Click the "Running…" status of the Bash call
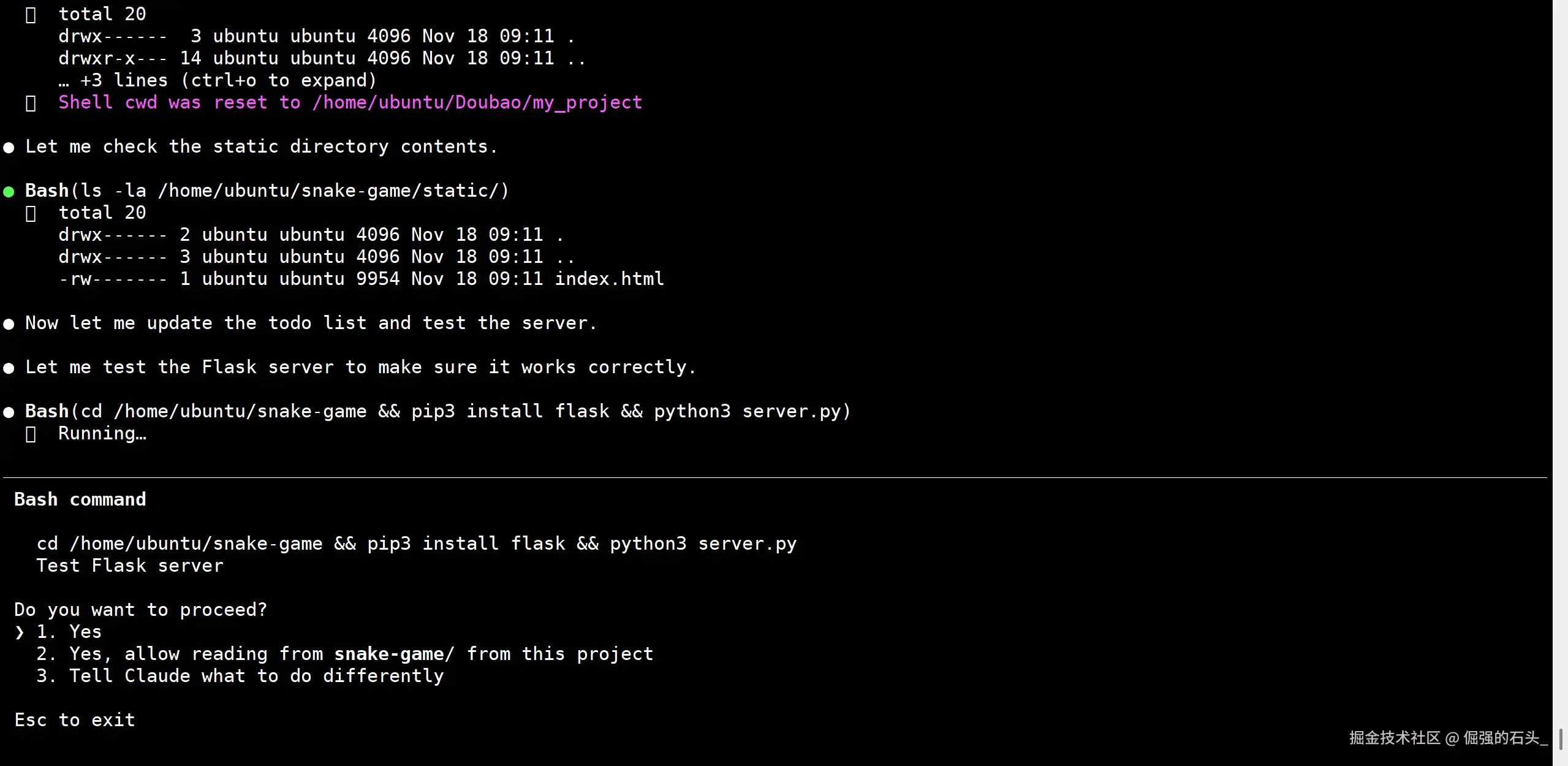The height and width of the screenshot is (766, 1568). pos(102,434)
